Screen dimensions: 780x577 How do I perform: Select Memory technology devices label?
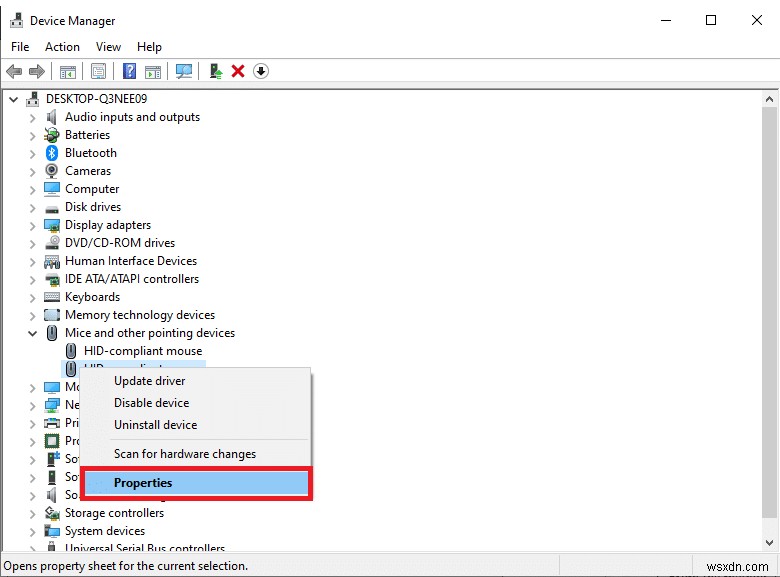[x=140, y=315]
